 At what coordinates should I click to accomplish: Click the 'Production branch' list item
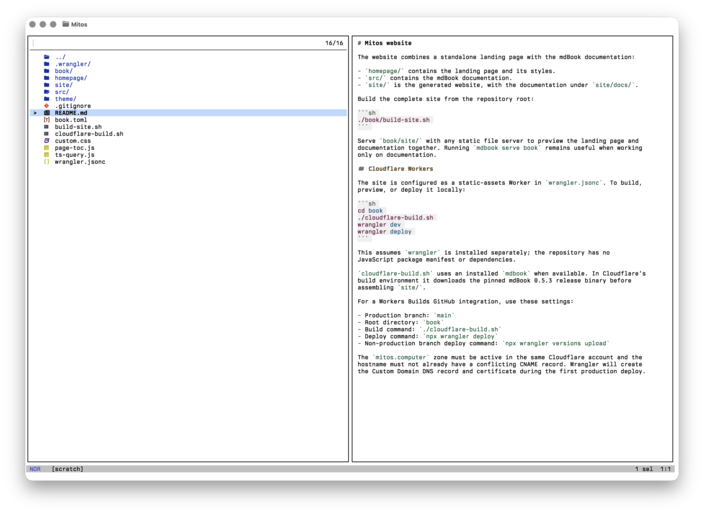coord(406,315)
